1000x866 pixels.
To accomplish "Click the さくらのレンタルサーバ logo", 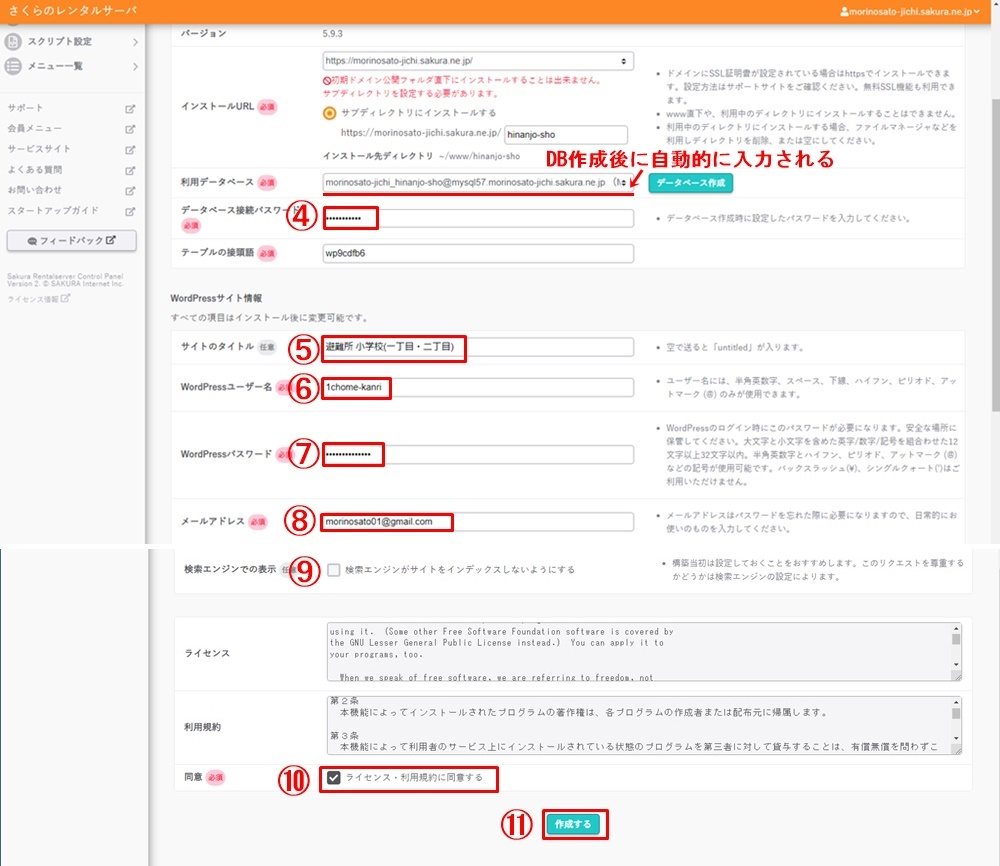I will 72,11.
